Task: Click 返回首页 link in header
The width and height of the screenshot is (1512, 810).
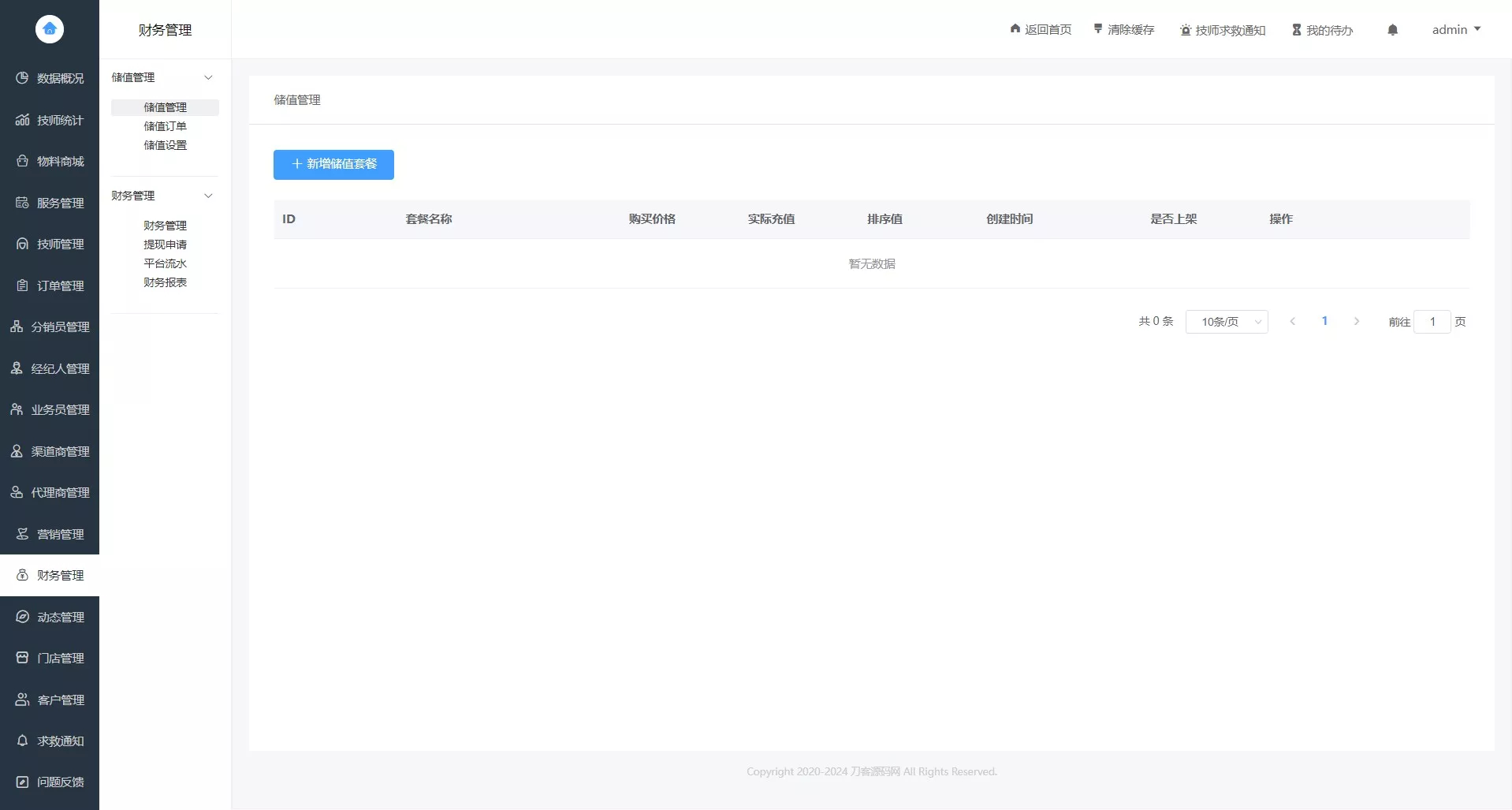Action: (x=1041, y=30)
